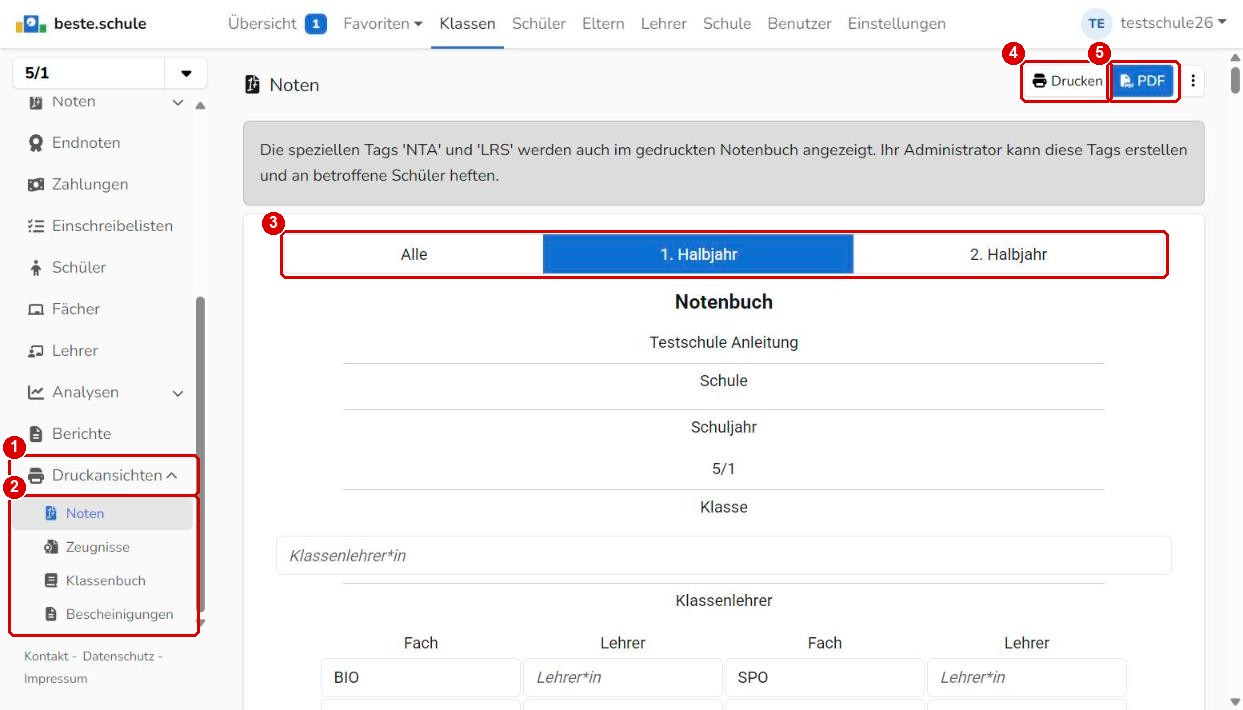The height and width of the screenshot is (710, 1243).
Task: Click the Lehrer*in field next to BIO
Action: [622, 677]
